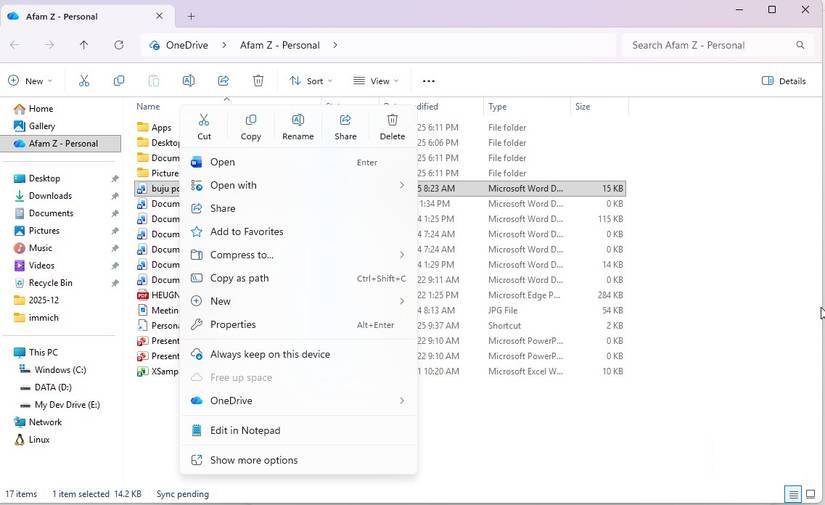
Task: Click the Share icon in context menu
Action: click(345, 121)
